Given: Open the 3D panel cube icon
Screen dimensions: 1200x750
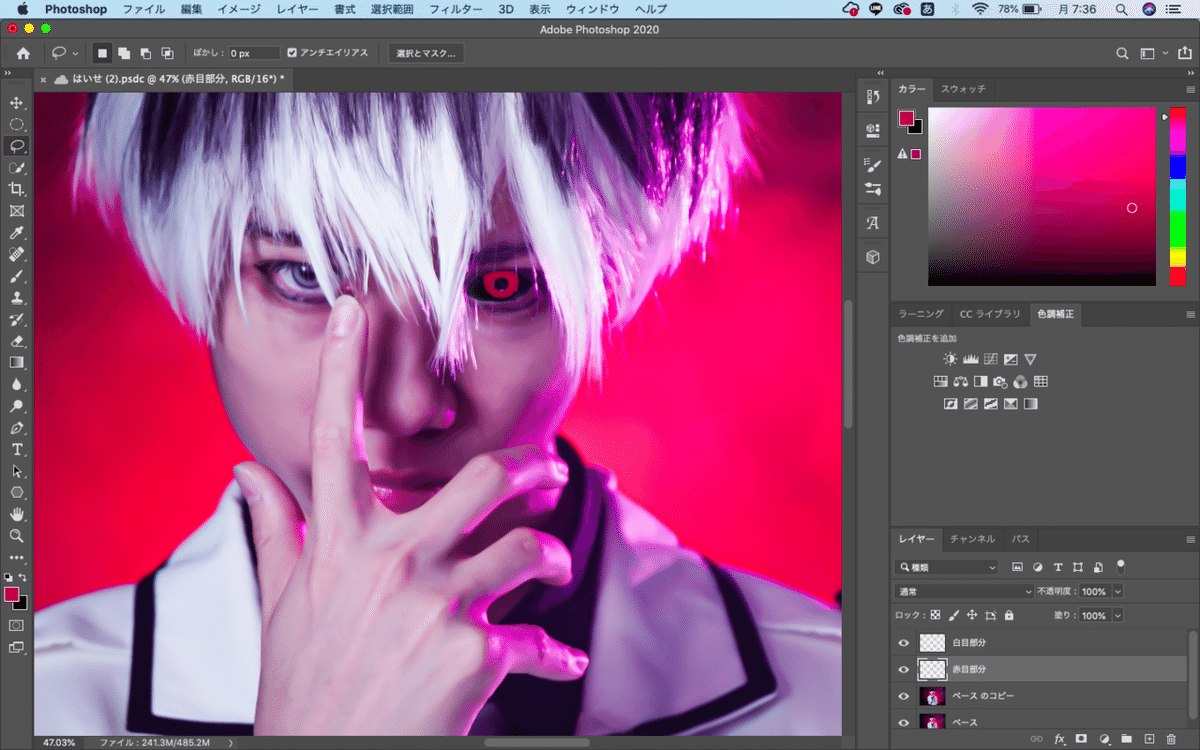Looking at the screenshot, I should 872,257.
